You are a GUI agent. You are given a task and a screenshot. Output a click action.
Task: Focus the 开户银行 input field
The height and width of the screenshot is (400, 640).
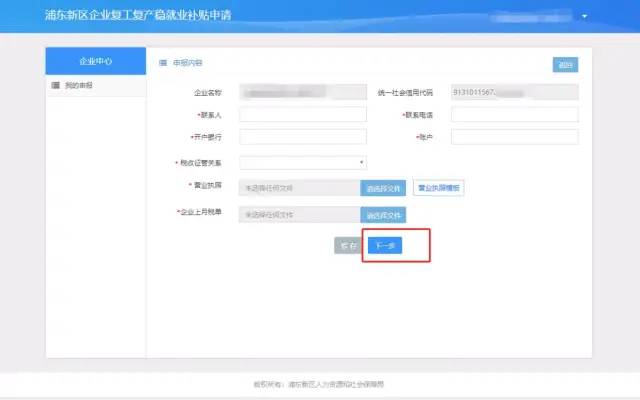(x=303, y=137)
